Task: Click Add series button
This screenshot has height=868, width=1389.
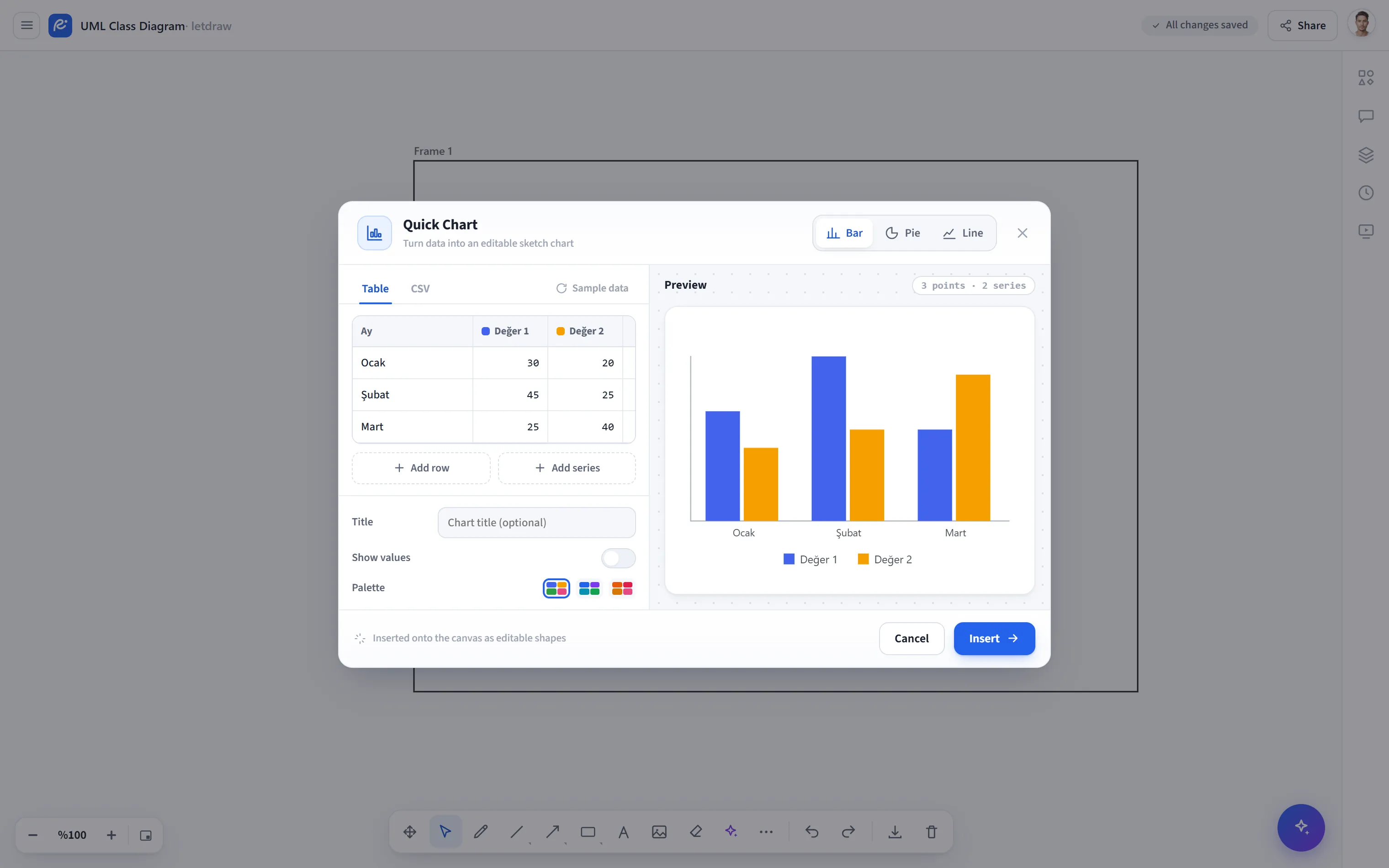Action: pyautogui.click(x=567, y=468)
